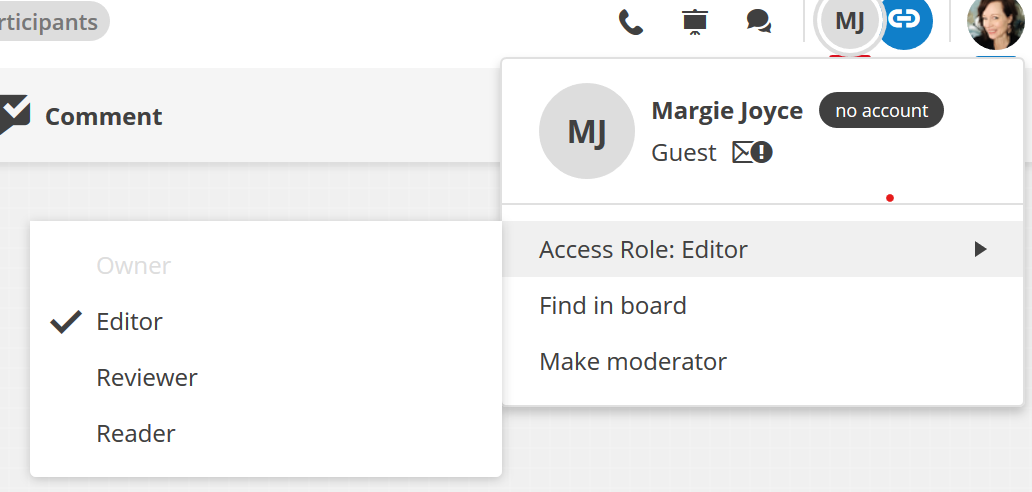This screenshot has width=1032, height=492.
Task: Start a call with the phone icon
Action: point(631,22)
